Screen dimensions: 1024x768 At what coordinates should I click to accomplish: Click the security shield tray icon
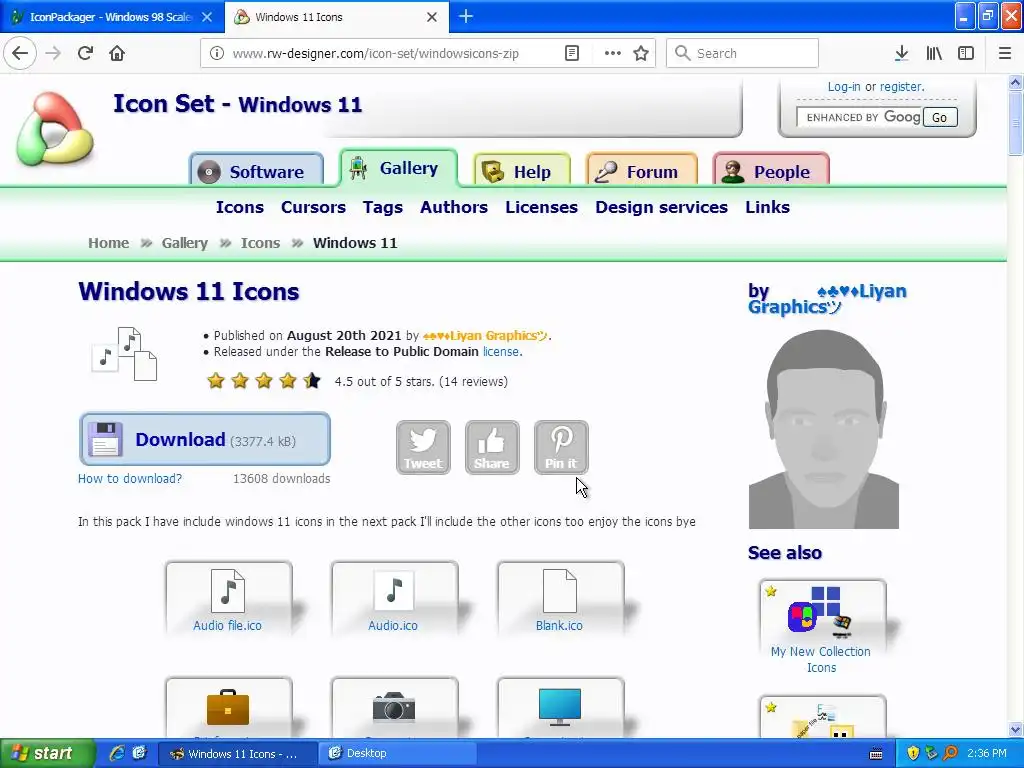tap(913, 754)
